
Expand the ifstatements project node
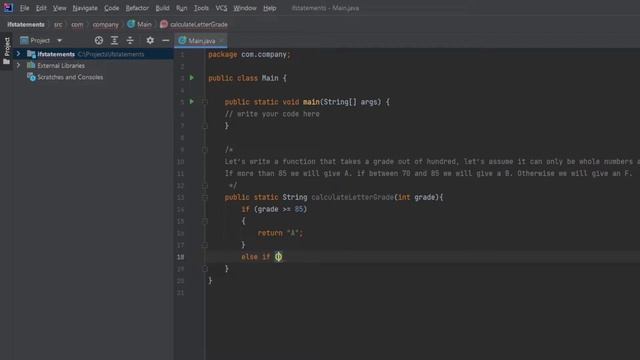[18, 54]
